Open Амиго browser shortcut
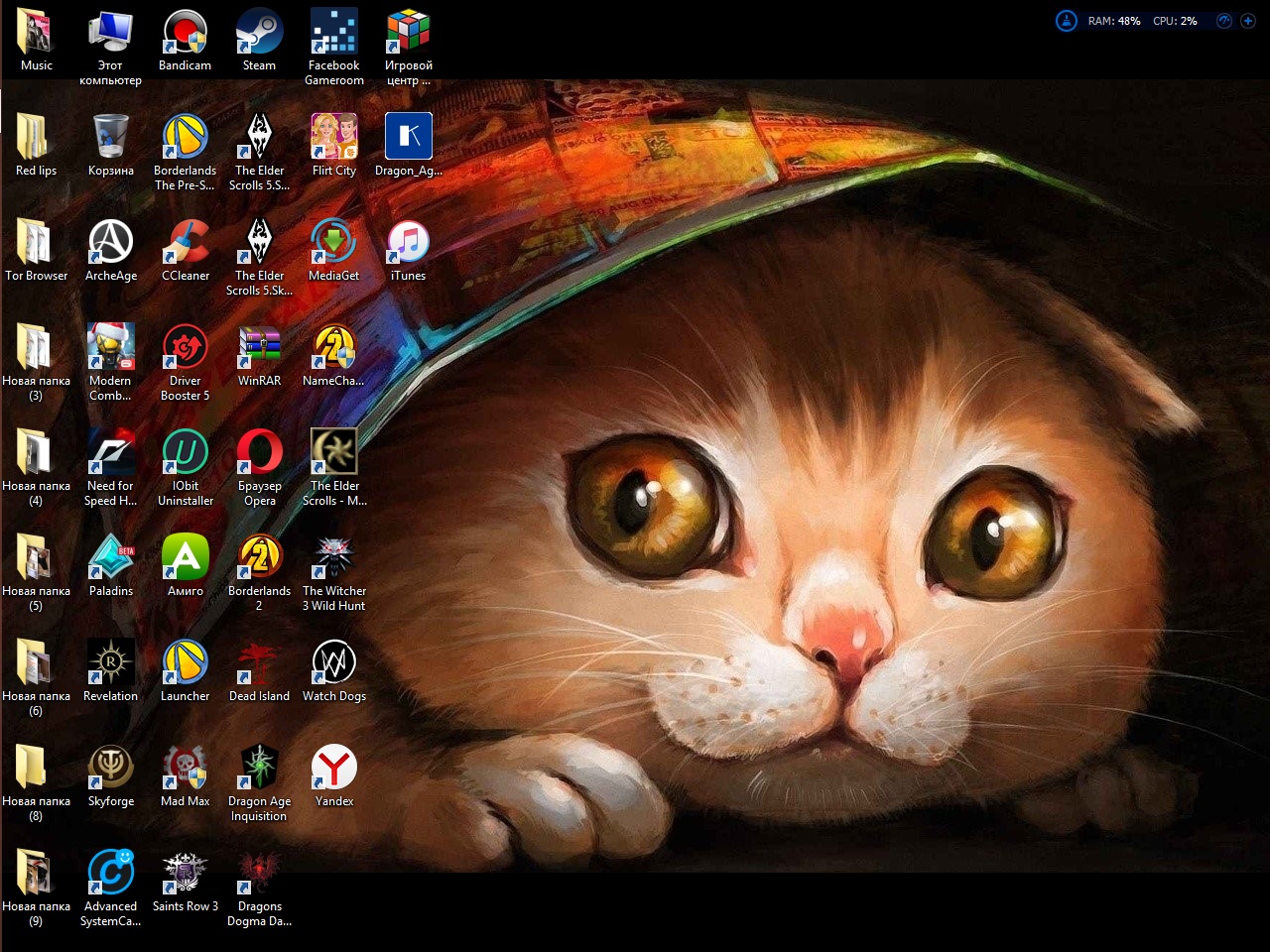The image size is (1270, 952). pyautogui.click(x=185, y=566)
